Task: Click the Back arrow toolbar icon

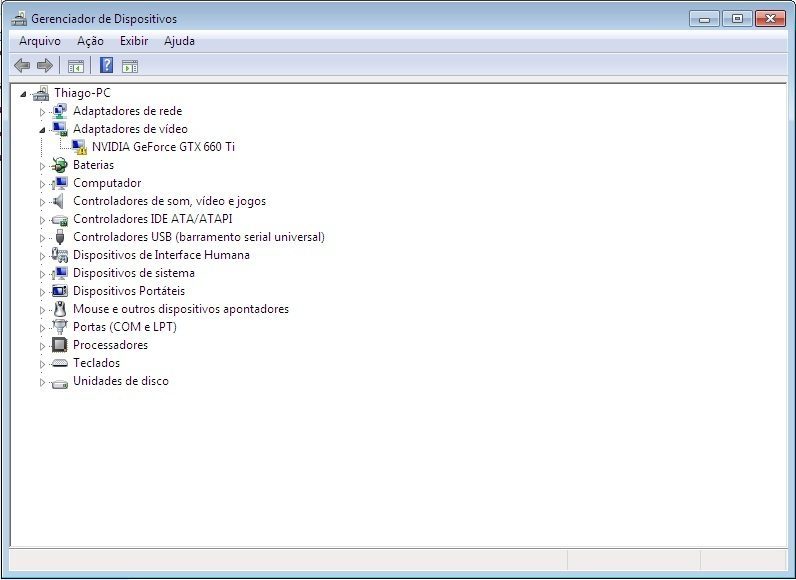Action: pyautogui.click(x=22, y=65)
